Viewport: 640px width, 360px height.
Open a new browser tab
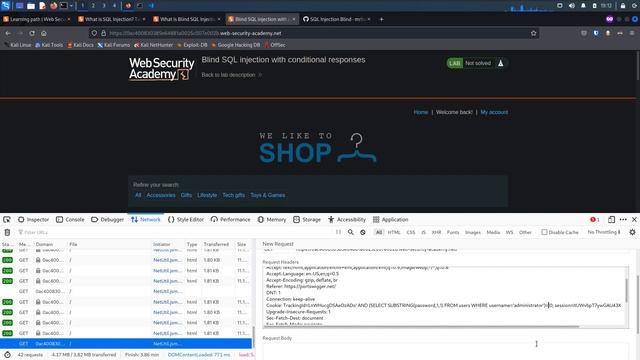point(381,19)
